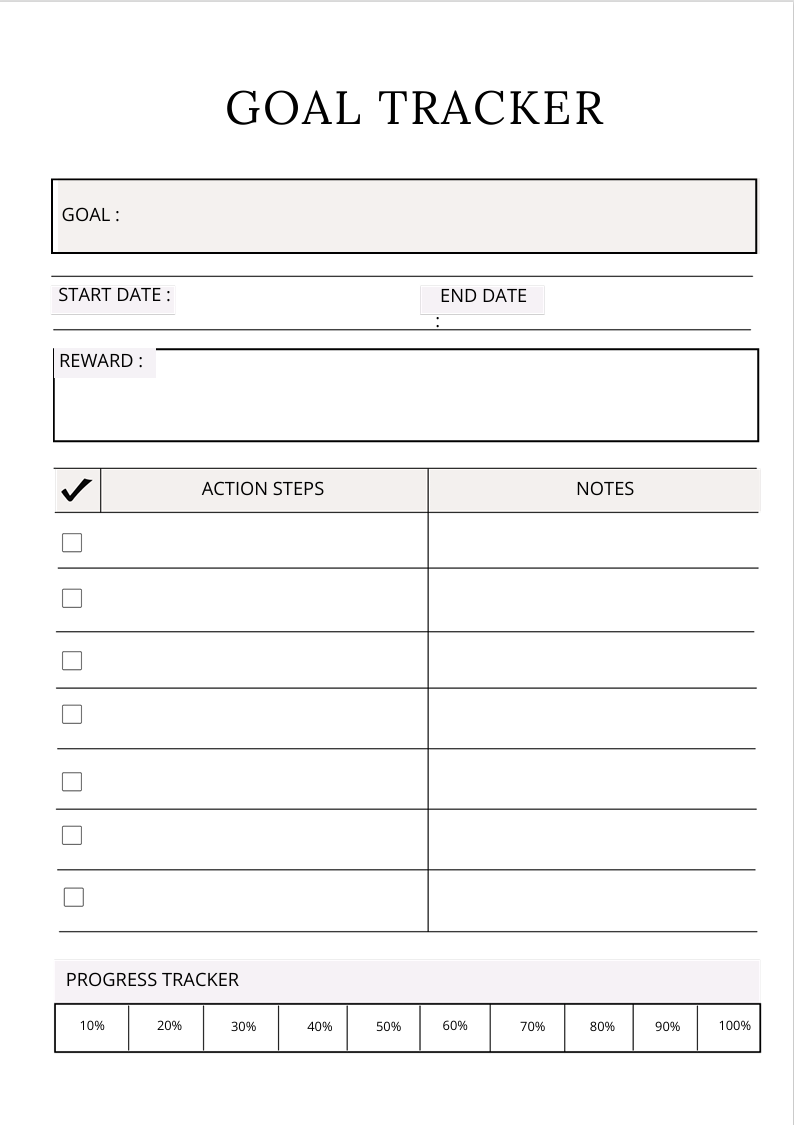Mark the third action step checkbox

(72, 661)
